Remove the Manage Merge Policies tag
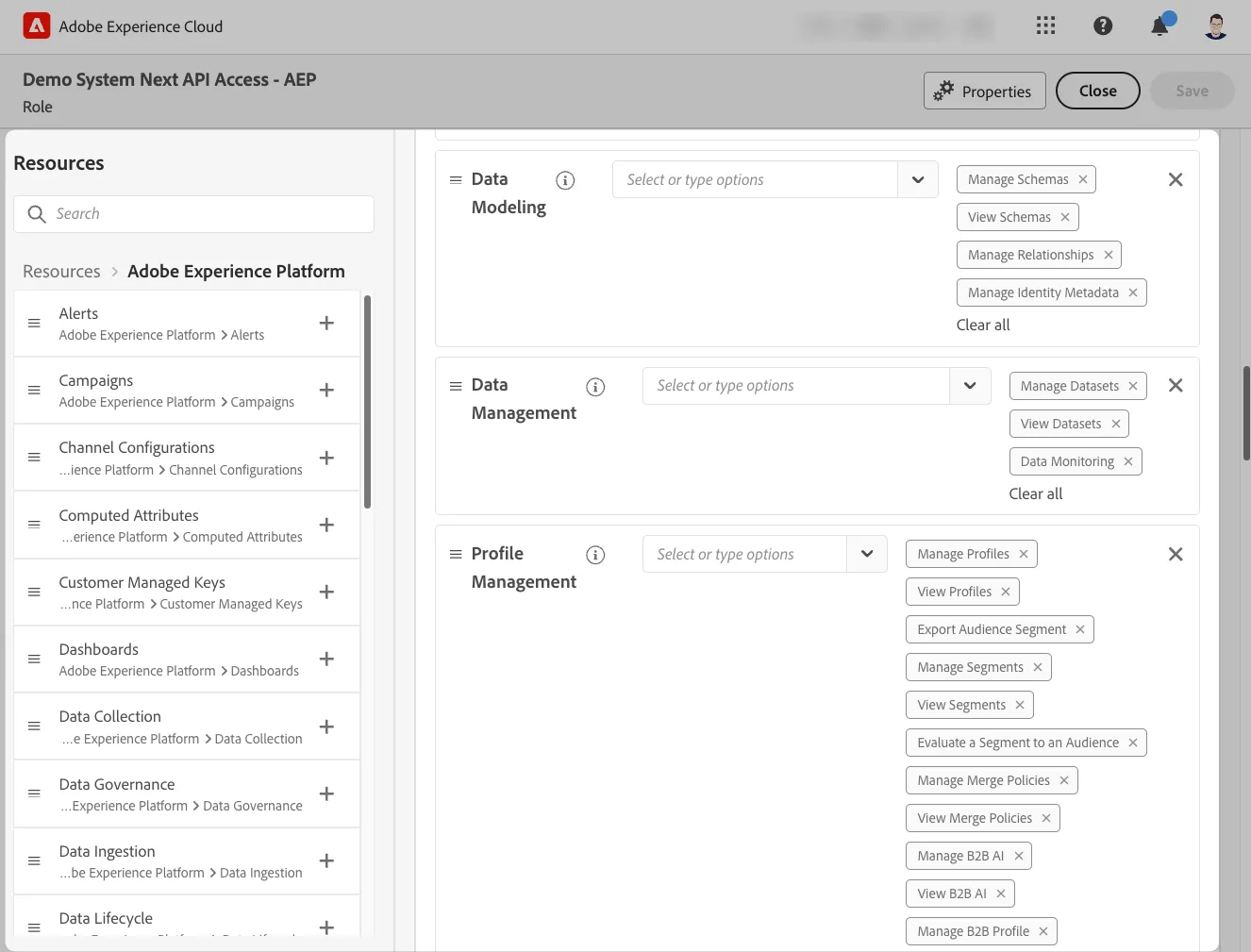 pos(1064,780)
